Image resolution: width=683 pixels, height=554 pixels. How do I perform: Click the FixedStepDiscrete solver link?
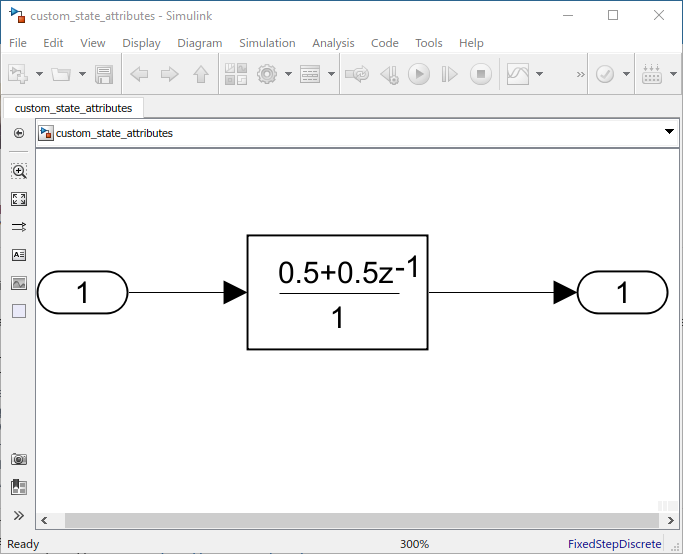click(614, 544)
